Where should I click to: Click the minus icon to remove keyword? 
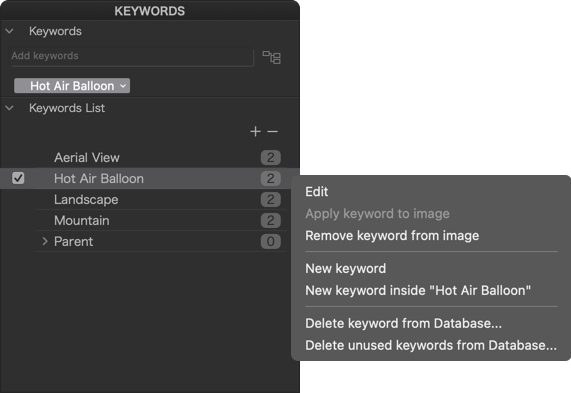click(x=272, y=131)
